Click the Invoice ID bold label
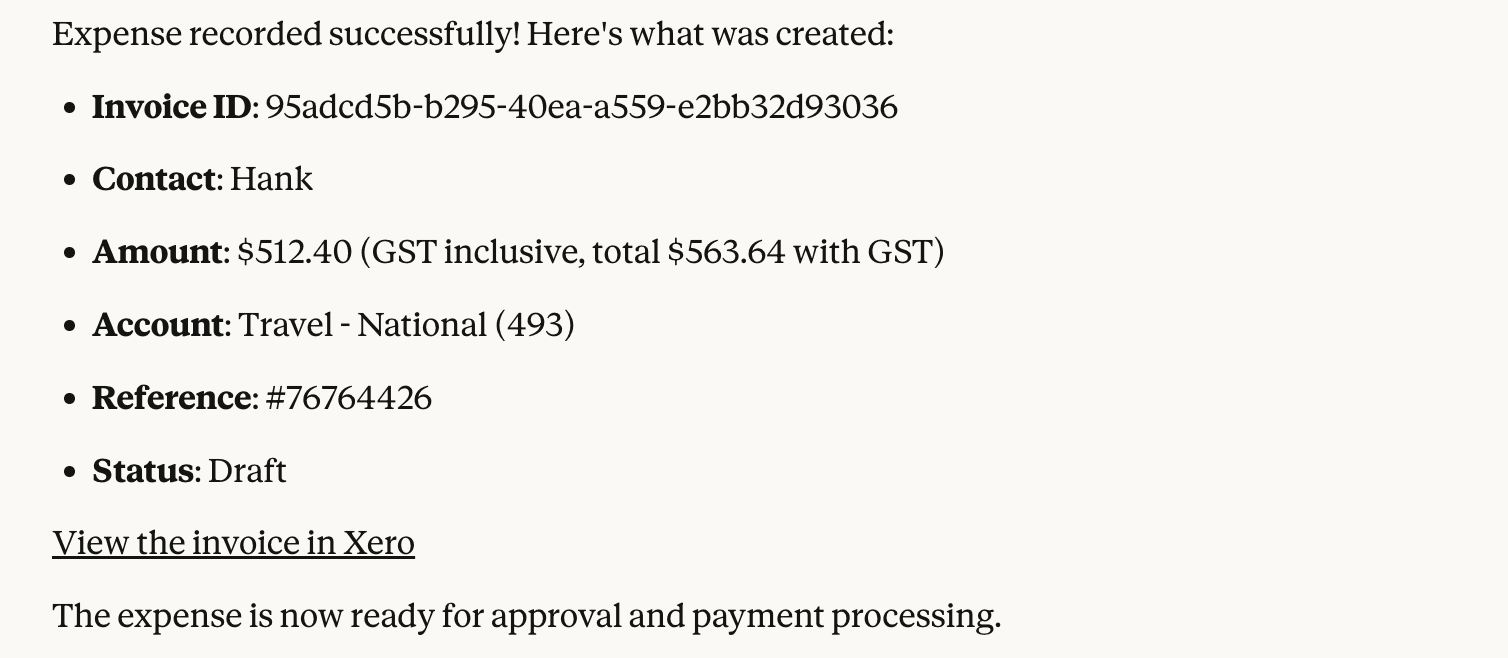 [171, 107]
